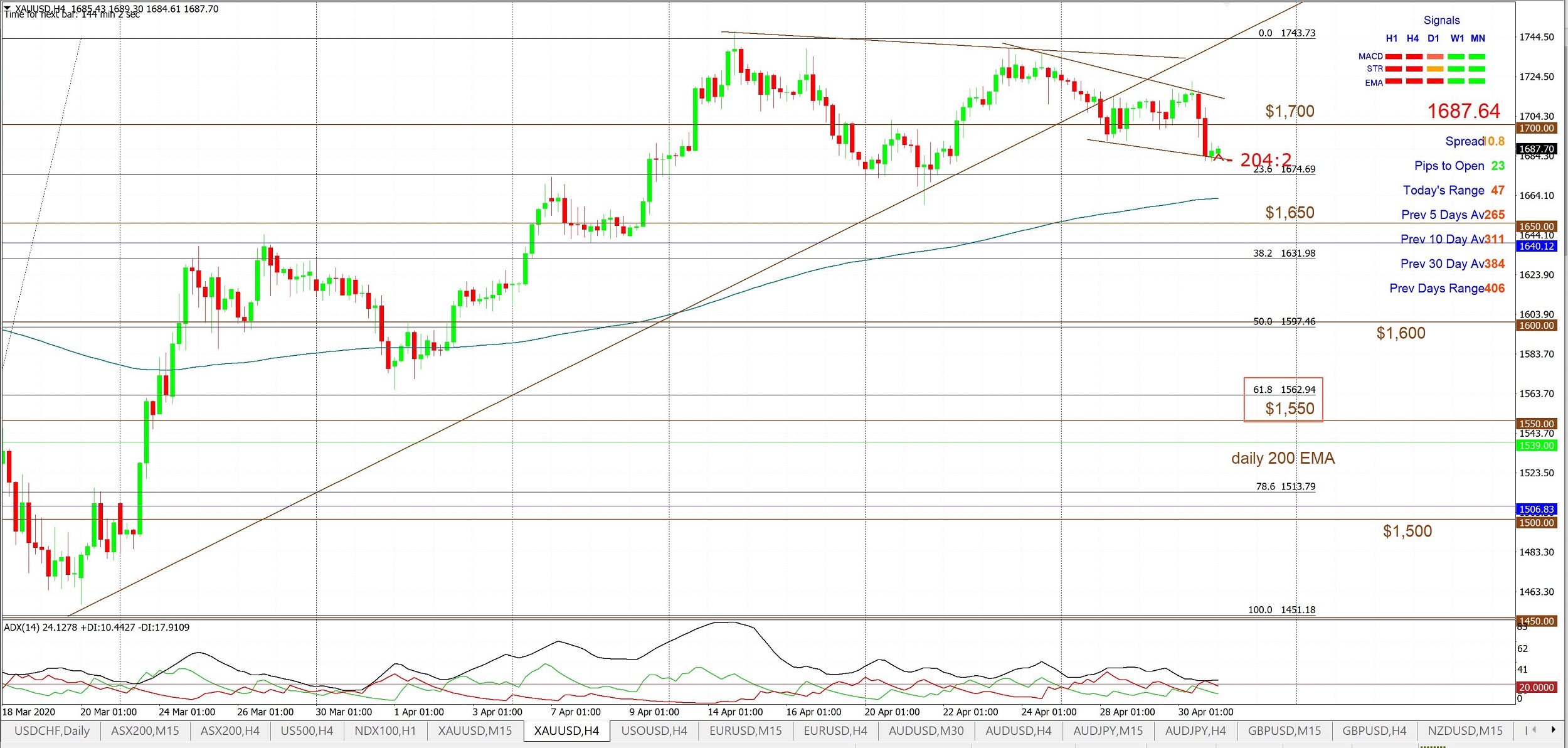Switch to the AUDUSD,M30 tab

point(926,730)
